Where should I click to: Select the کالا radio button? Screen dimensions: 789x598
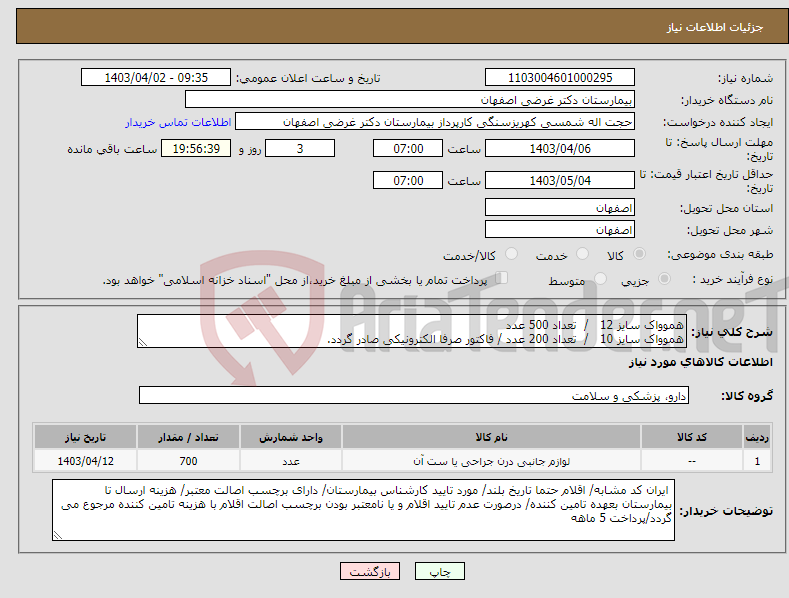(x=639, y=254)
